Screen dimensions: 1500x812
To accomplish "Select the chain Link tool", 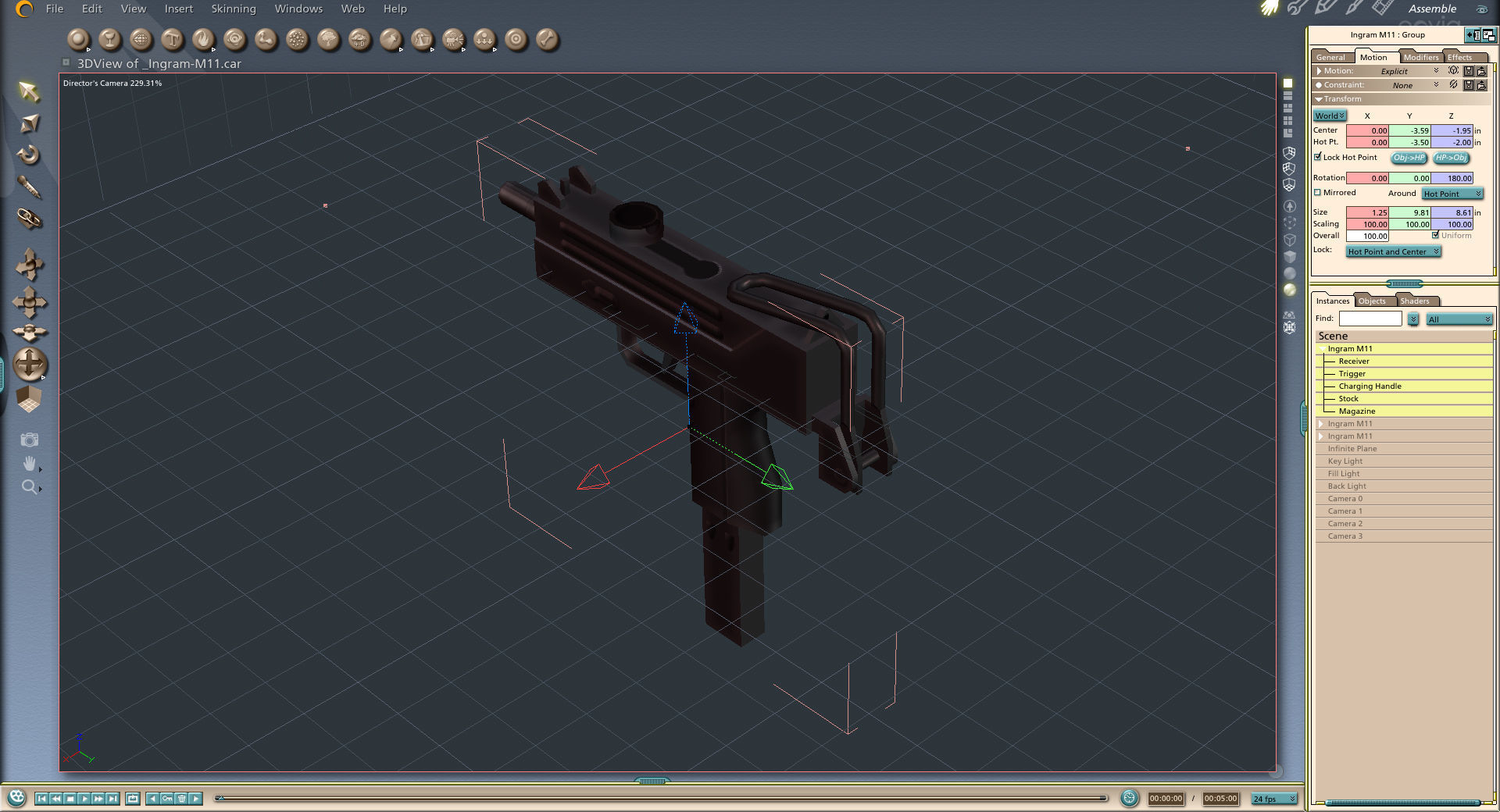I will click(29, 219).
